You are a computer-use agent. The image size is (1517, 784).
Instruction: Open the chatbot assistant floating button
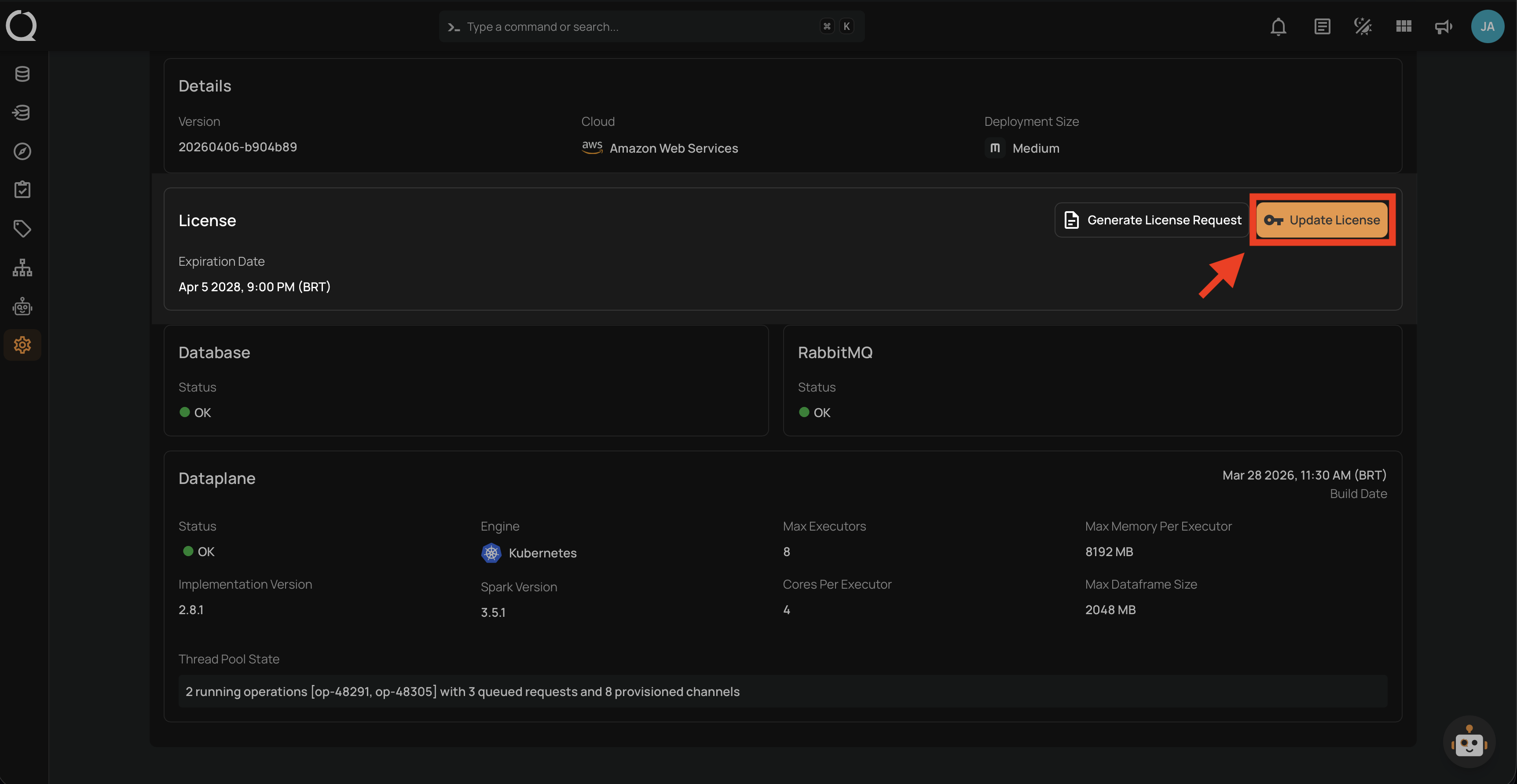coord(1469,742)
